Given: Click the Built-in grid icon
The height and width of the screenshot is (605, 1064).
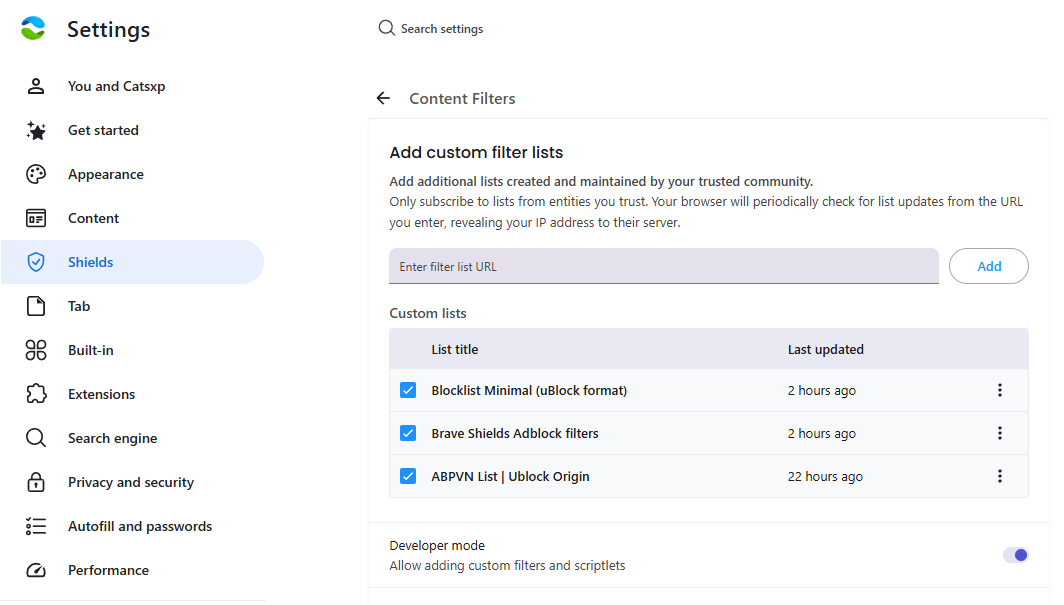Looking at the screenshot, I should coord(36,350).
